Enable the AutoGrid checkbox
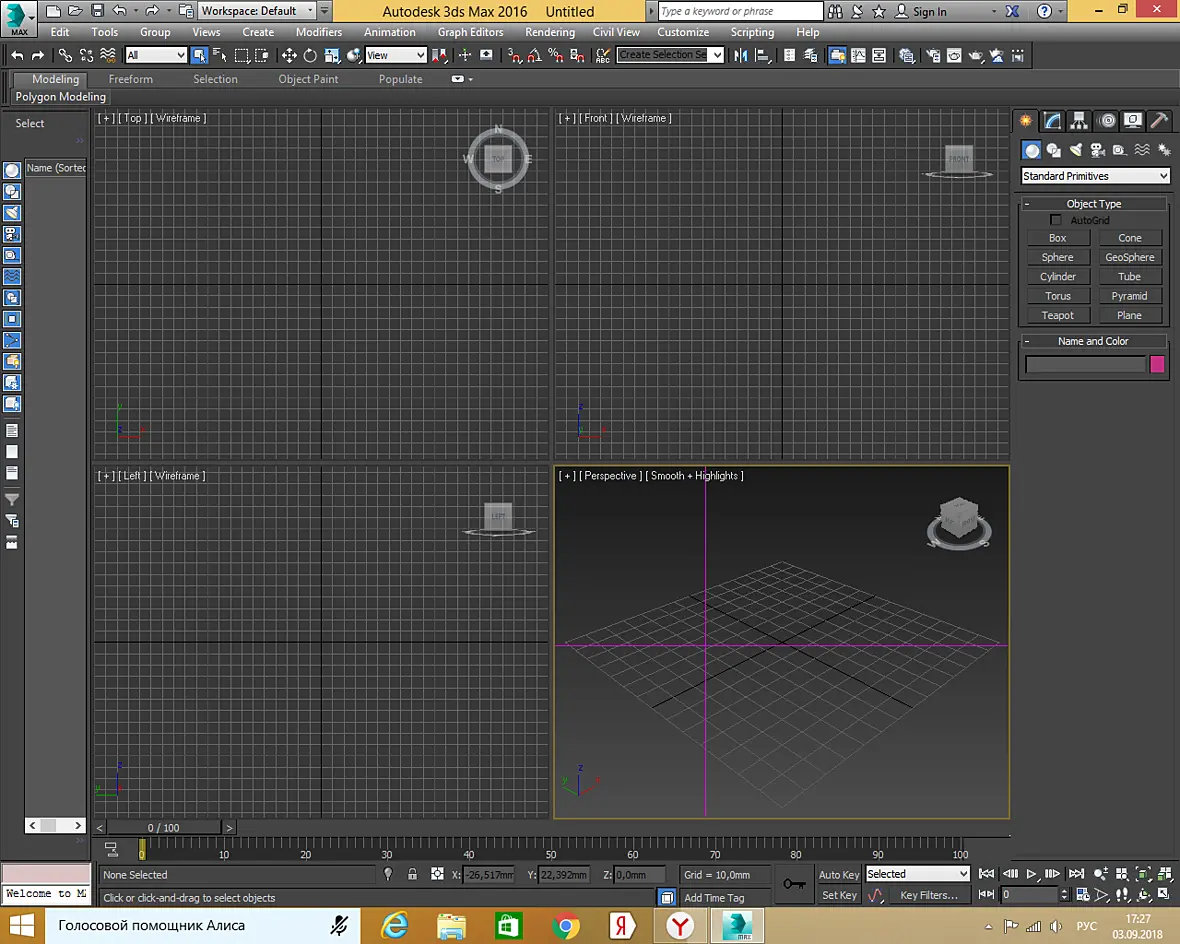 pyautogui.click(x=1056, y=220)
